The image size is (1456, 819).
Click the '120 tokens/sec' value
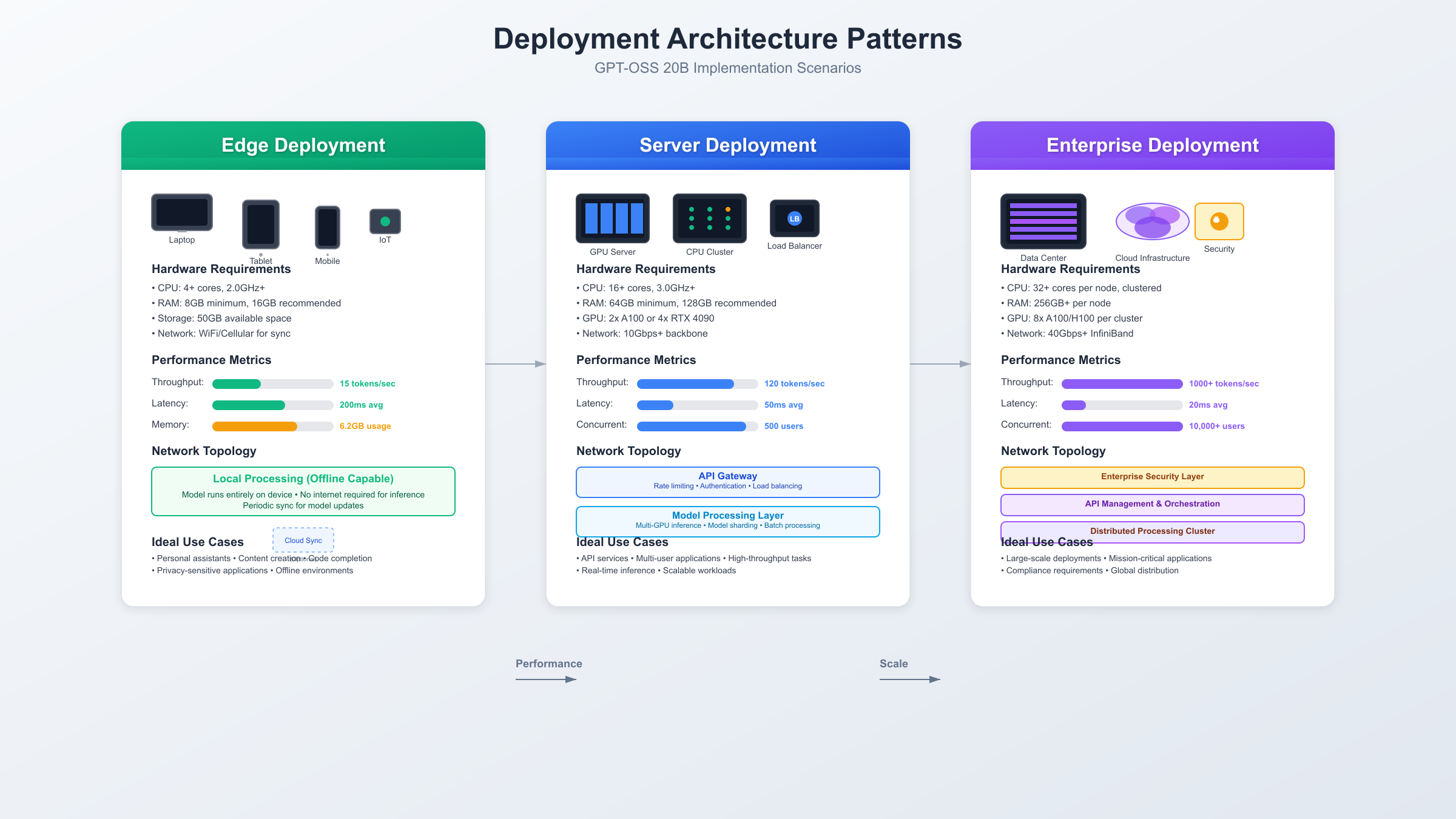(x=795, y=383)
